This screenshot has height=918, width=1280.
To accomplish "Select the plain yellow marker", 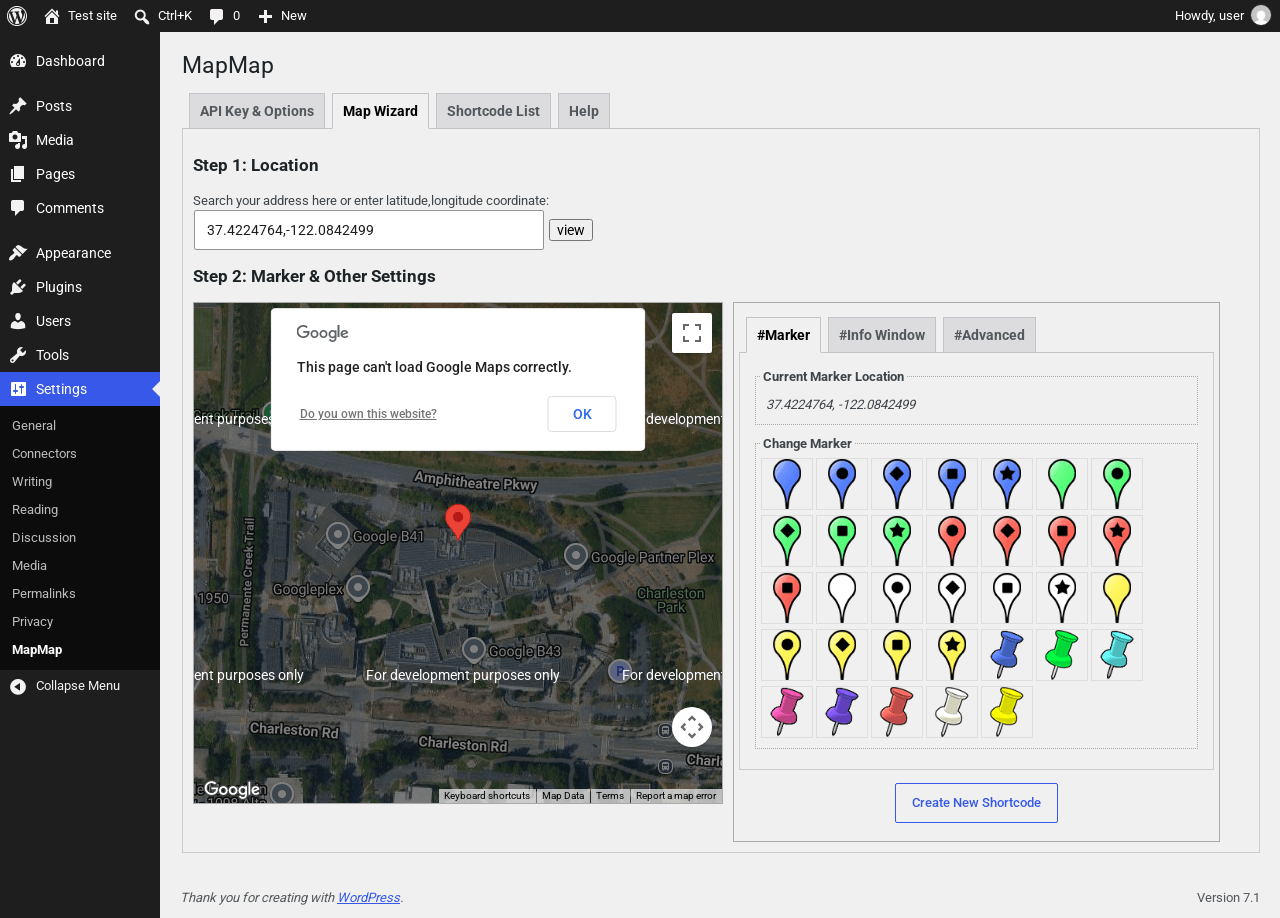I will tap(1117, 598).
